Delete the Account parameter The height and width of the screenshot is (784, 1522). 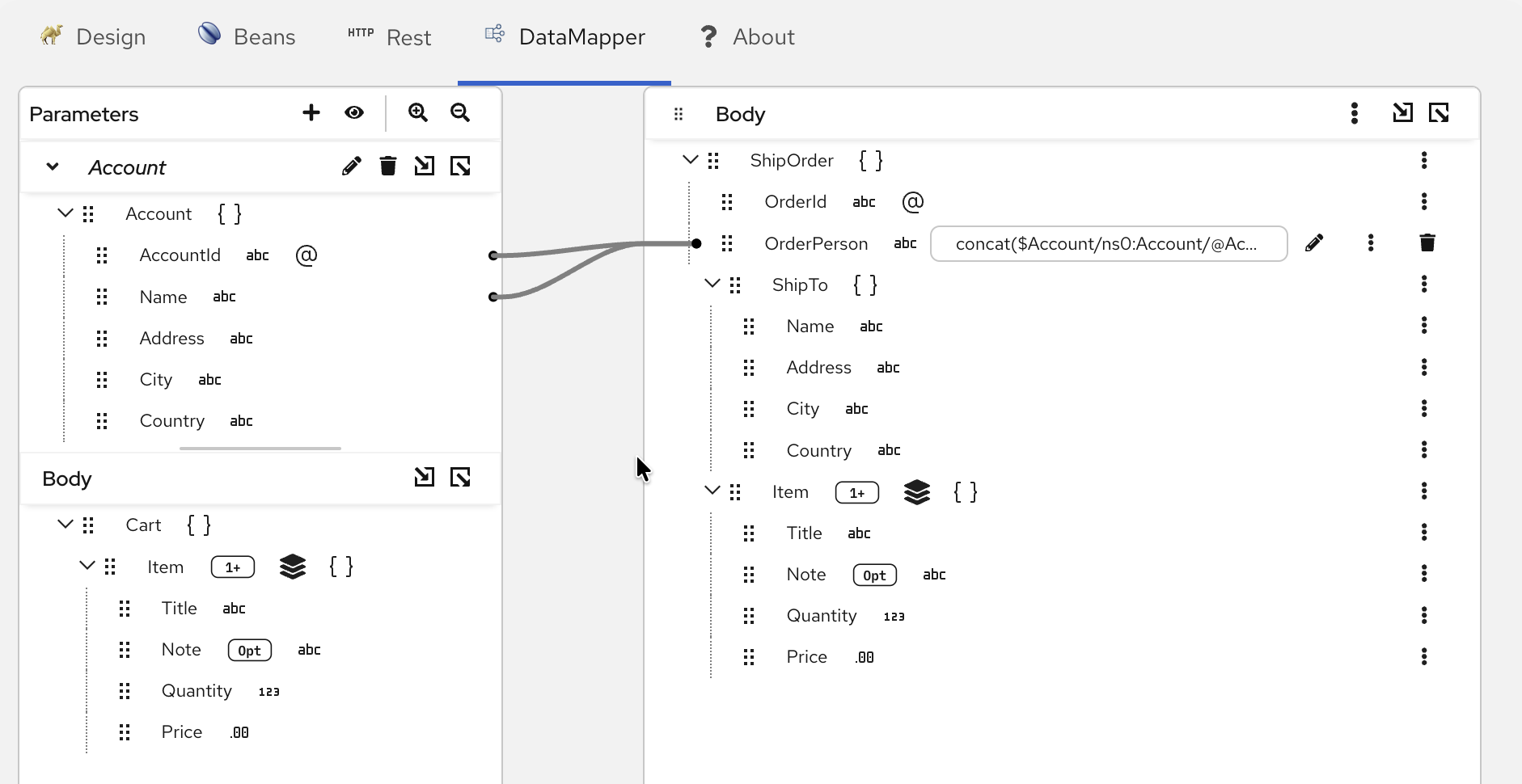387,166
